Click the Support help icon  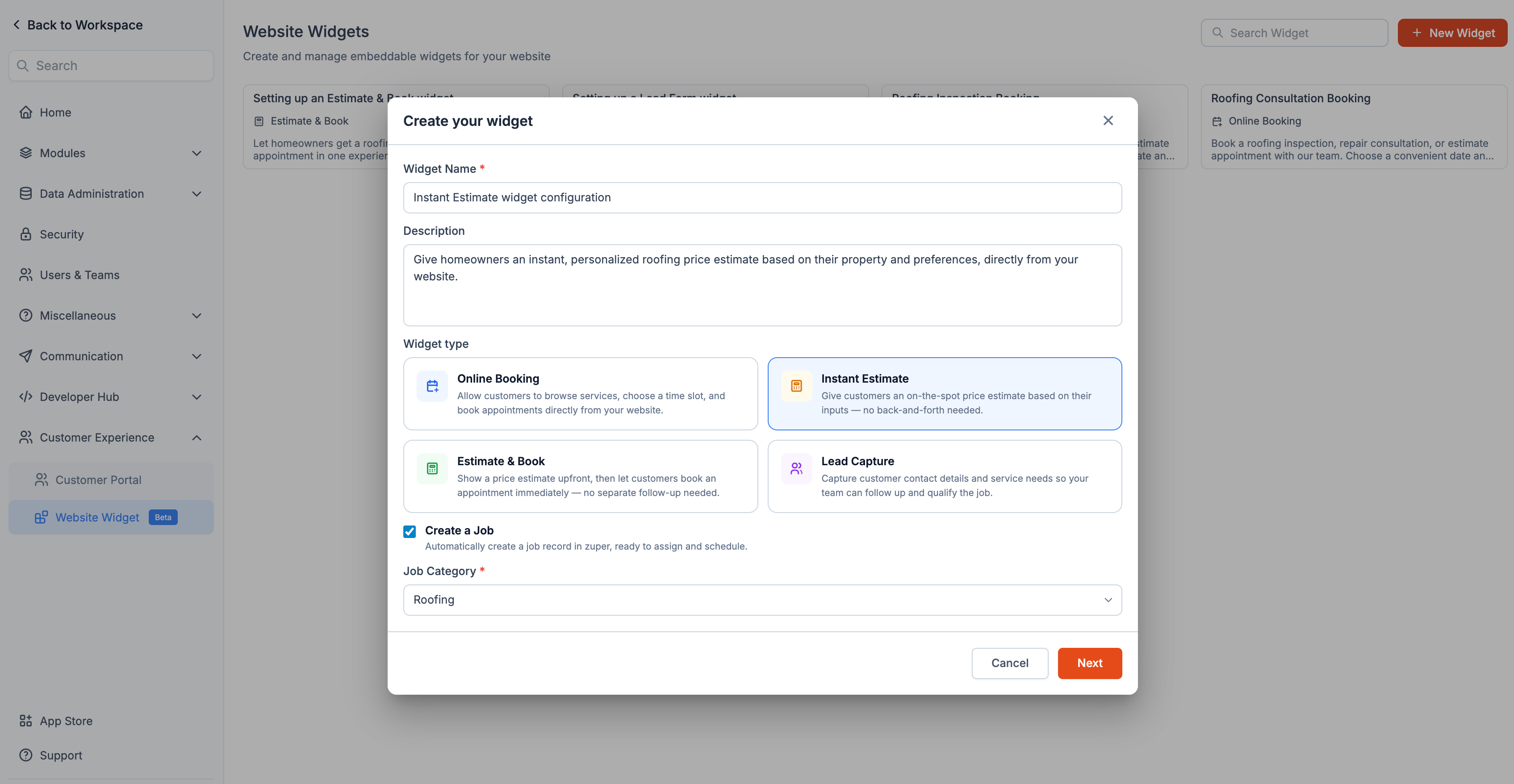pyautogui.click(x=25, y=755)
